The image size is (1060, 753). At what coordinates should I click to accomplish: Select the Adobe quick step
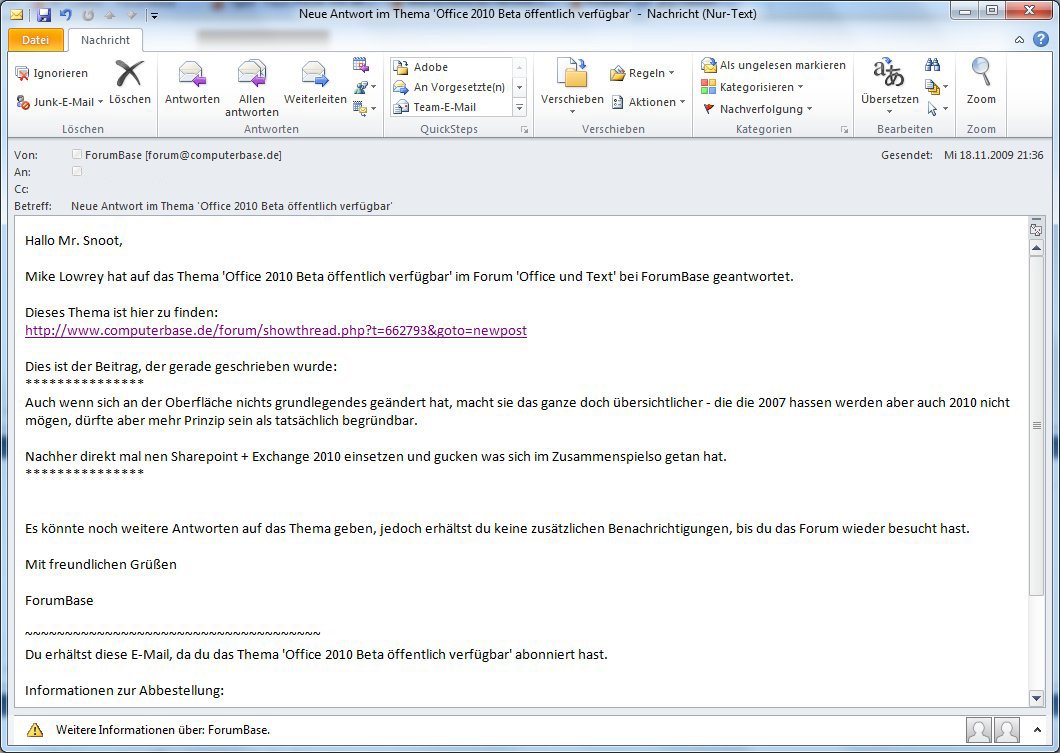[450, 67]
